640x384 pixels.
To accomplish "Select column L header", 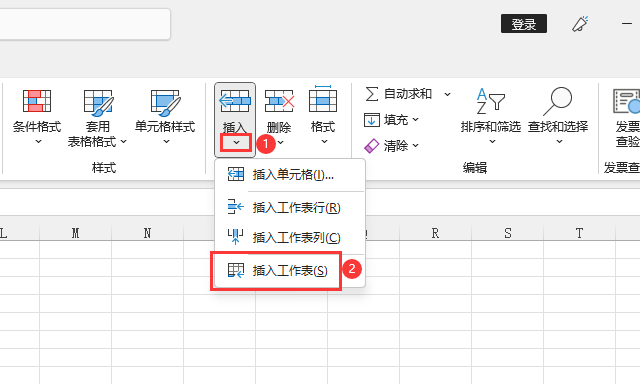I will click(x=20, y=233).
